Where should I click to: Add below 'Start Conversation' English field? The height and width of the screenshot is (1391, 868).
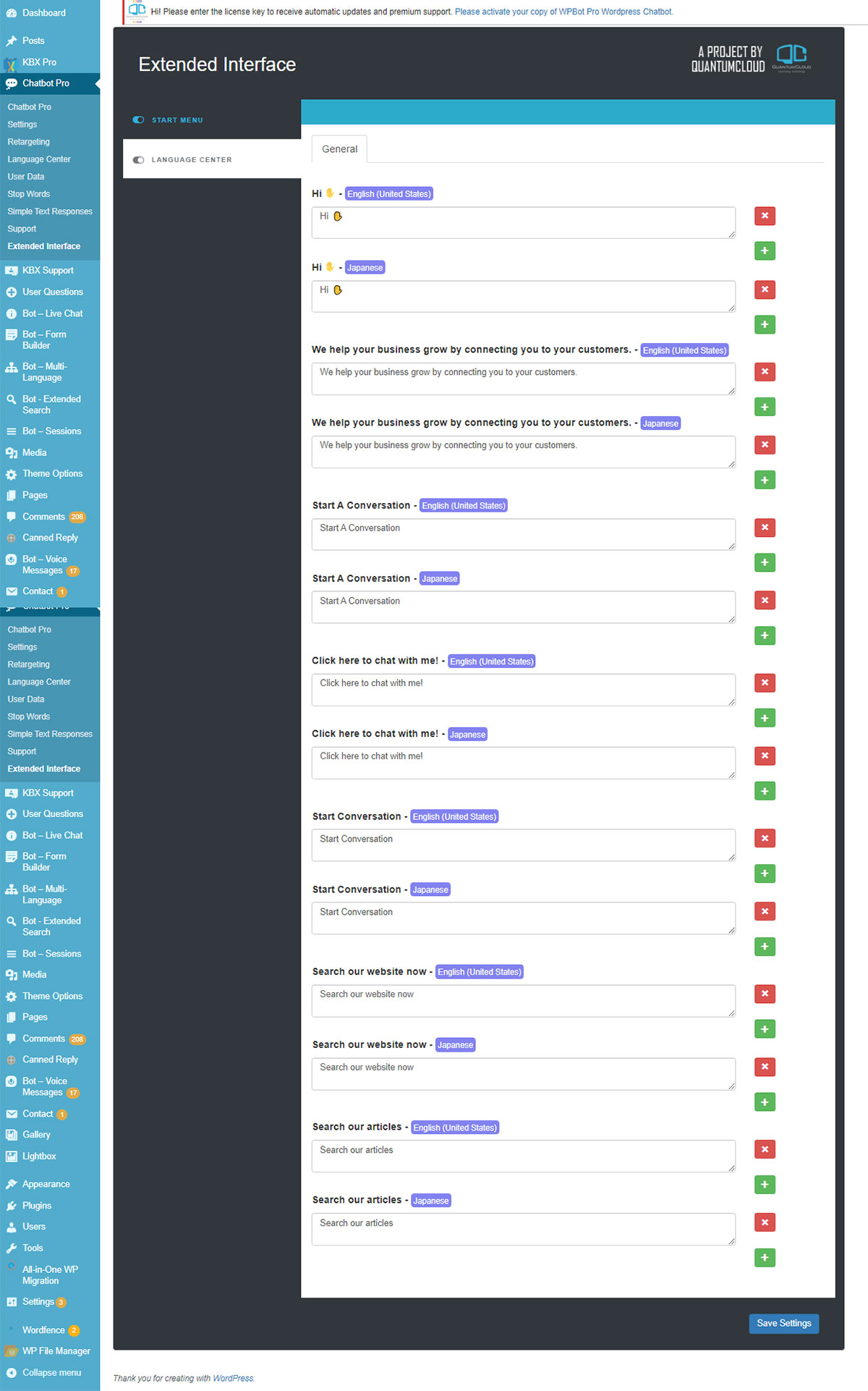[x=765, y=874]
